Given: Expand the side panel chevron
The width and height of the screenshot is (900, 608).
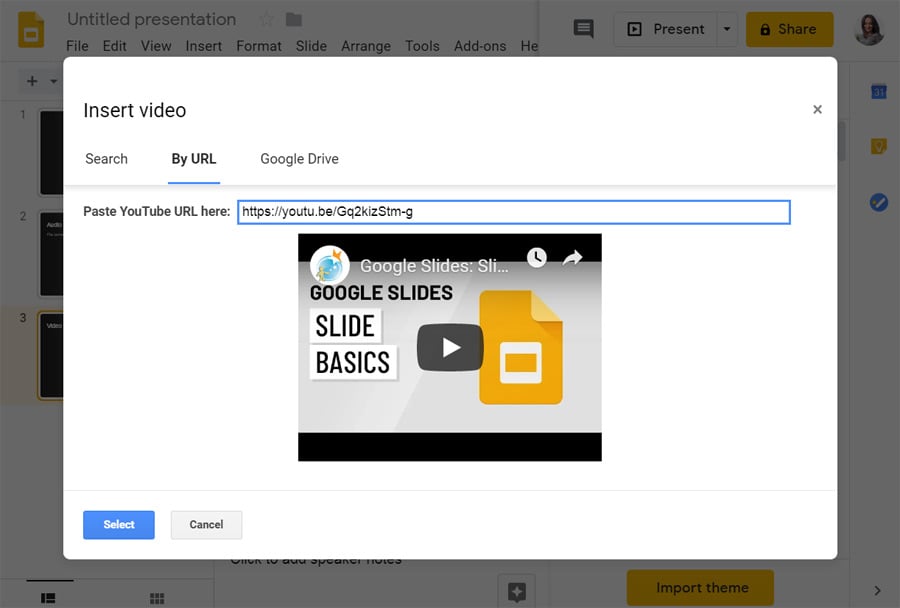Looking at the screenshot, I should pos(877,591).
